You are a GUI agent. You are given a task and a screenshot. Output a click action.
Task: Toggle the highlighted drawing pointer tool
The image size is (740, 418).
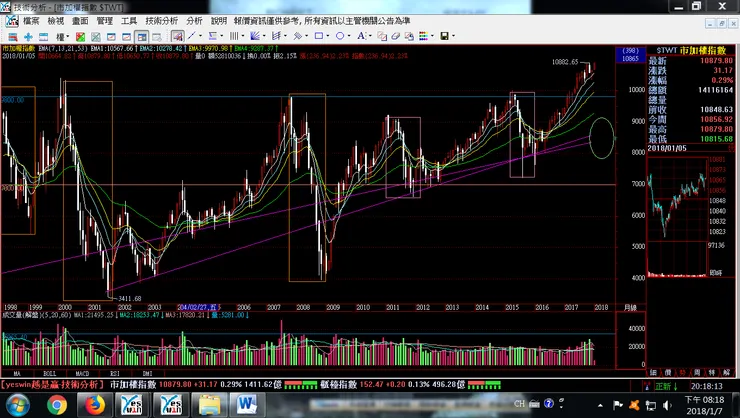click(x=177, y=36)
